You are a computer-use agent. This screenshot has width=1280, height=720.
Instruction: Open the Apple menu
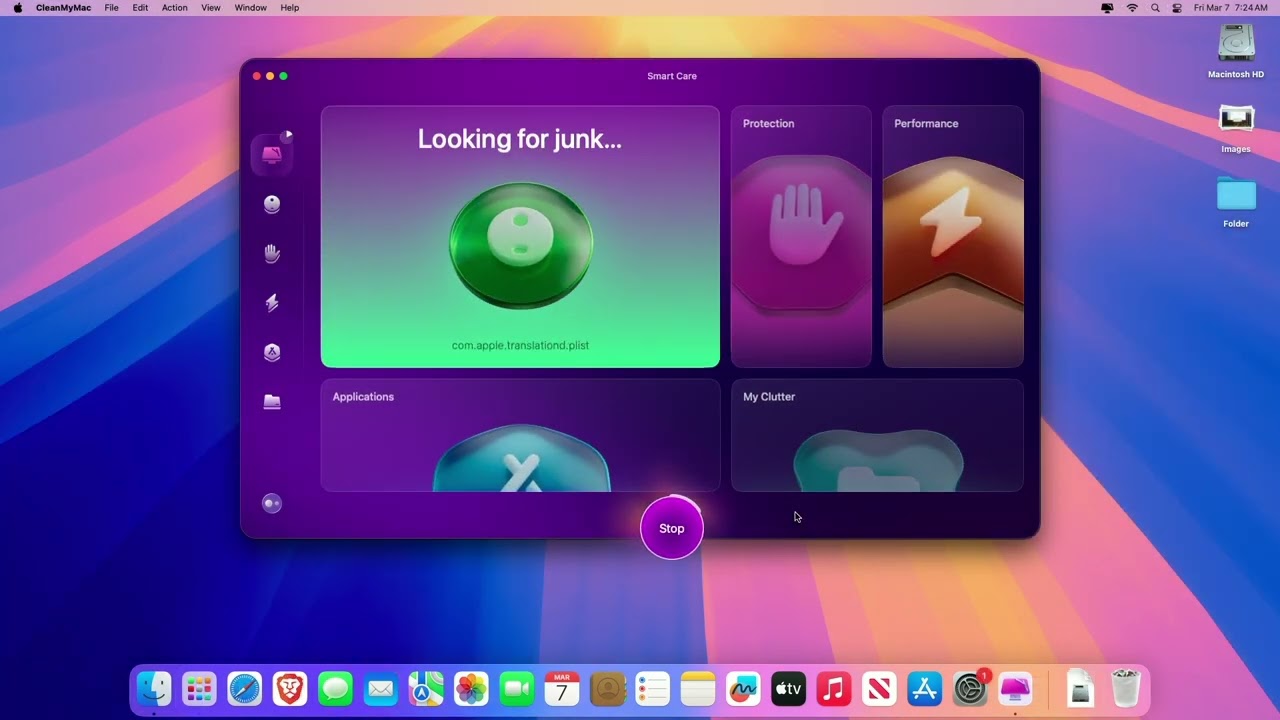pos(17,7)
